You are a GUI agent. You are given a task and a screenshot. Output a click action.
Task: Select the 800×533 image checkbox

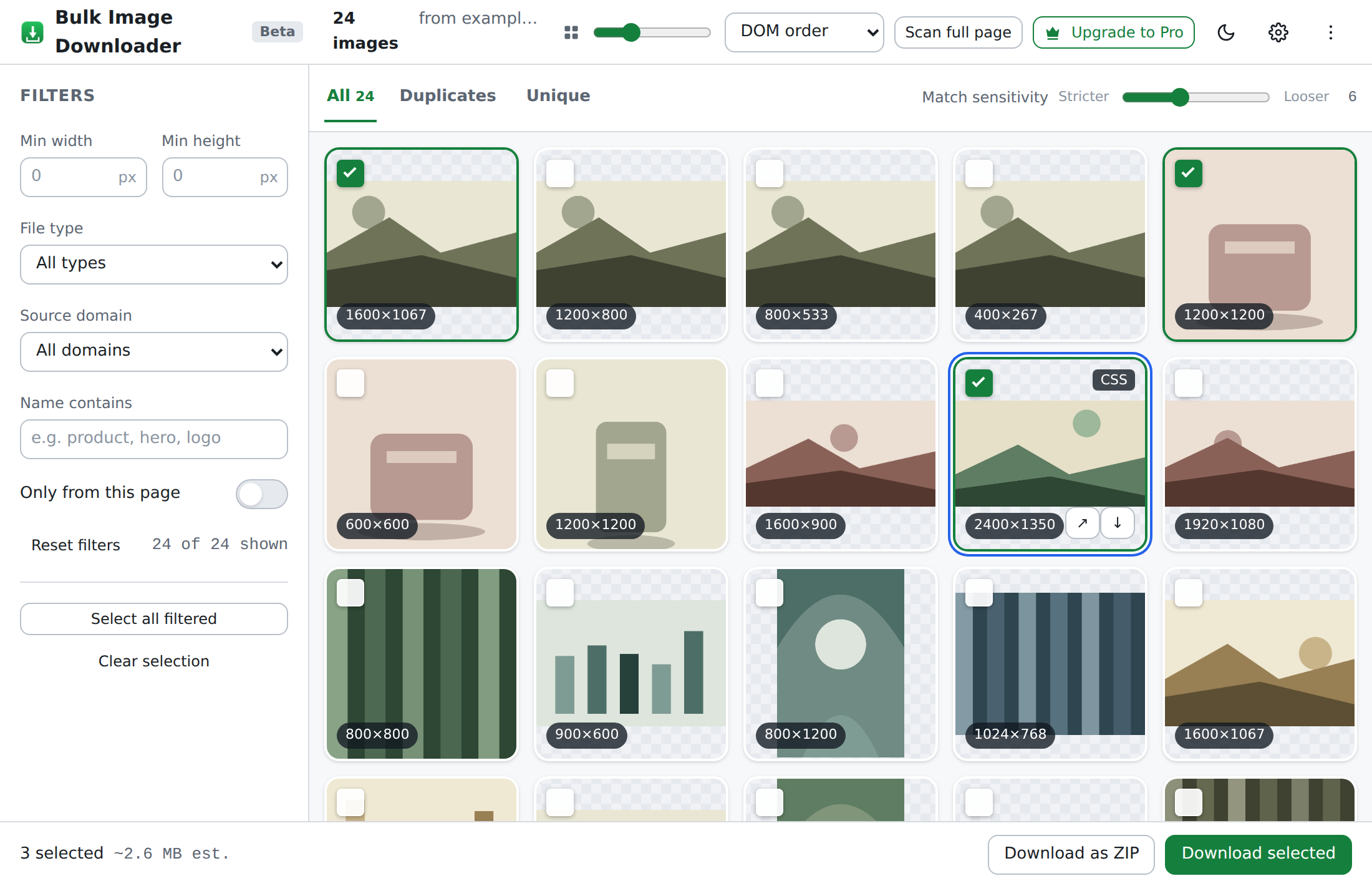[x=770, y=173]
